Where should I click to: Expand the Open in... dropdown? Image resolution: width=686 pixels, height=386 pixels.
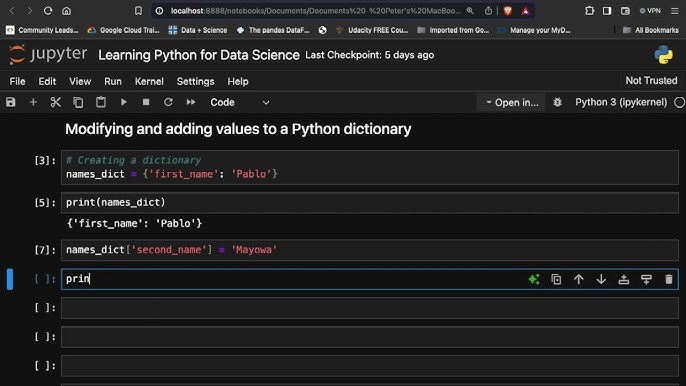(x=512, y=102)
